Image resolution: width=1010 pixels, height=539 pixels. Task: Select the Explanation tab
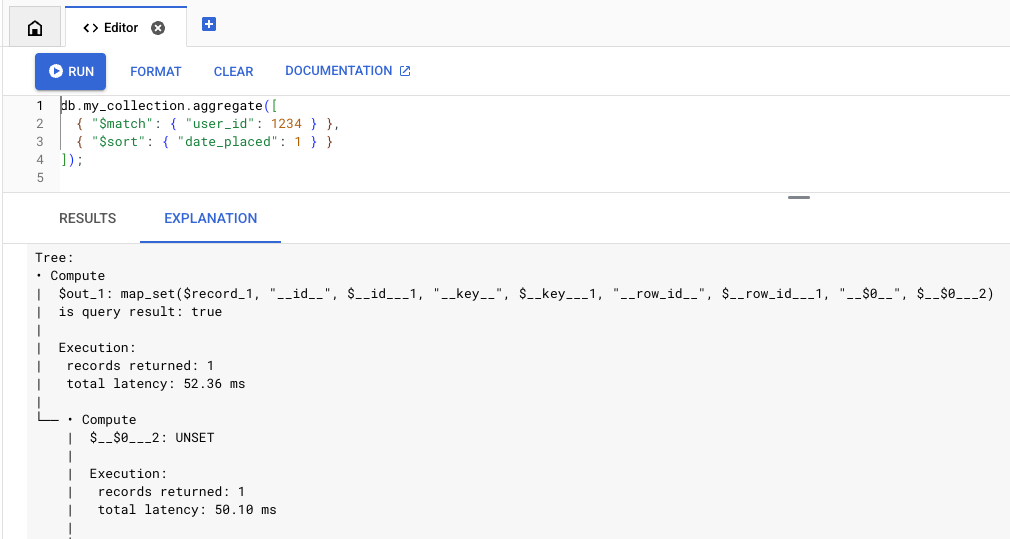coord(210,218)
